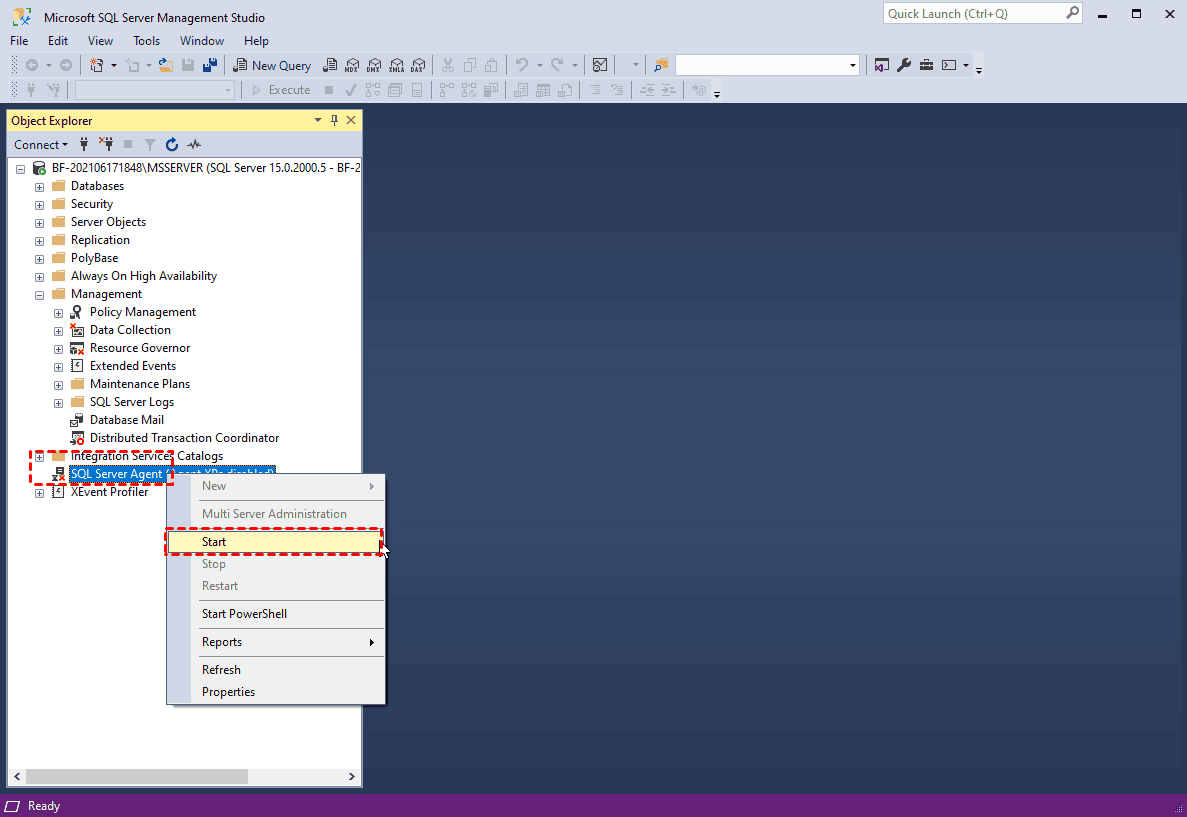This screenshot has height=817, width=1187.
Task: Choose Properties in the context menu
Action: pyautogui.click(x=276, y=692)
